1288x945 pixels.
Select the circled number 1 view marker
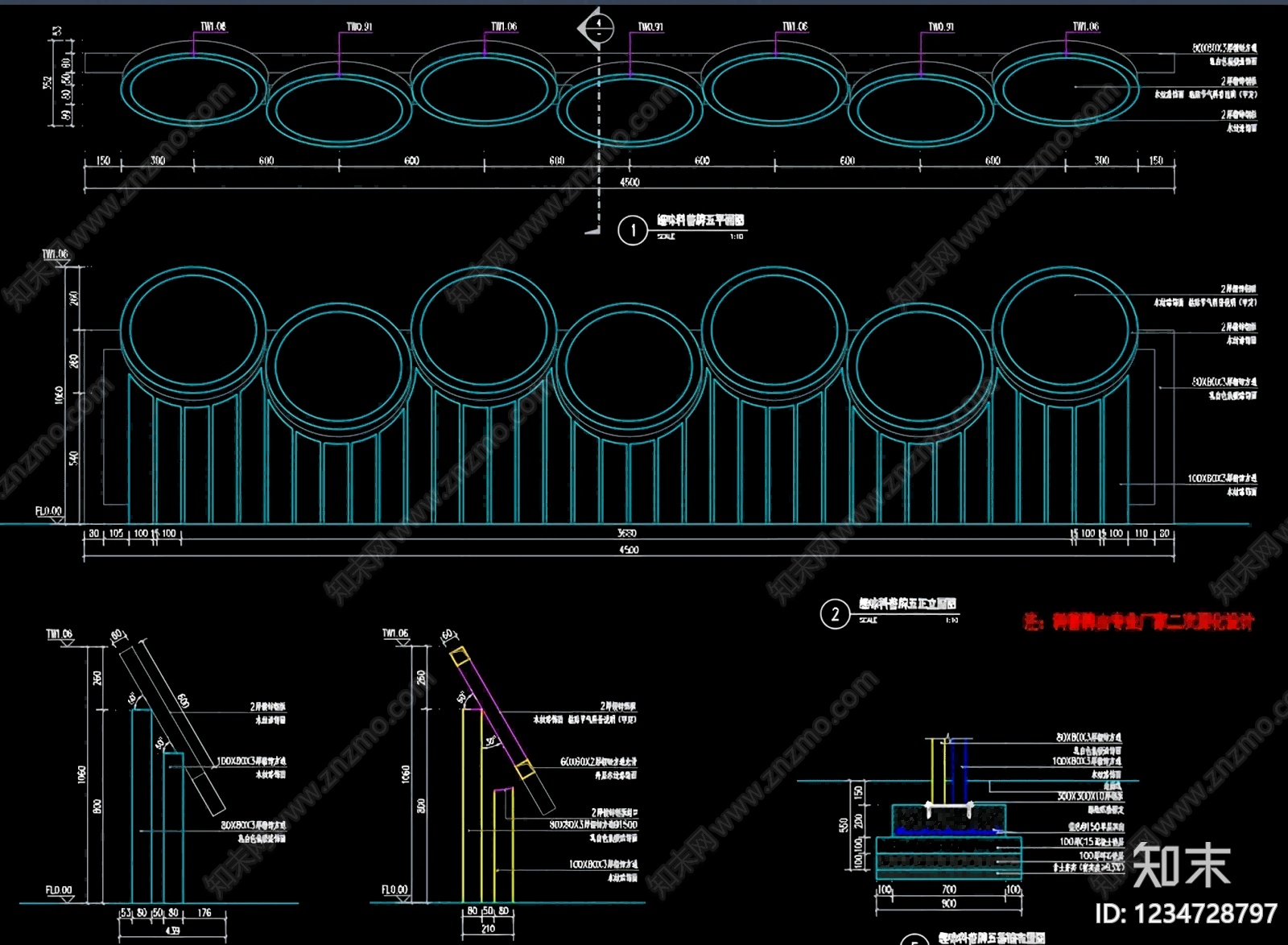(633, 231)
